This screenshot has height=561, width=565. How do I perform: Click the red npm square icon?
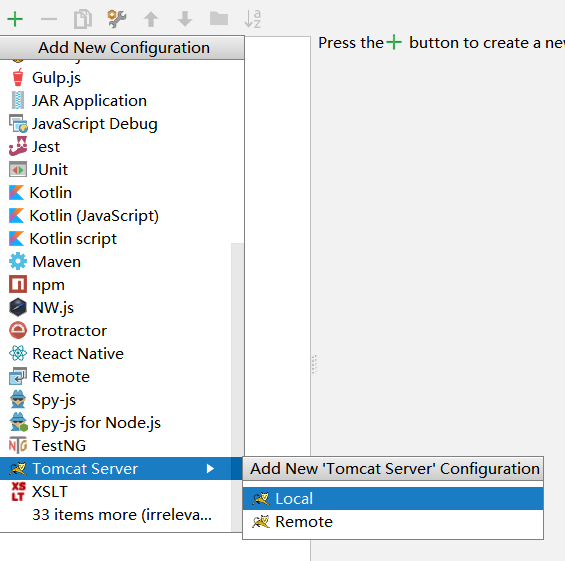(18, 284)
